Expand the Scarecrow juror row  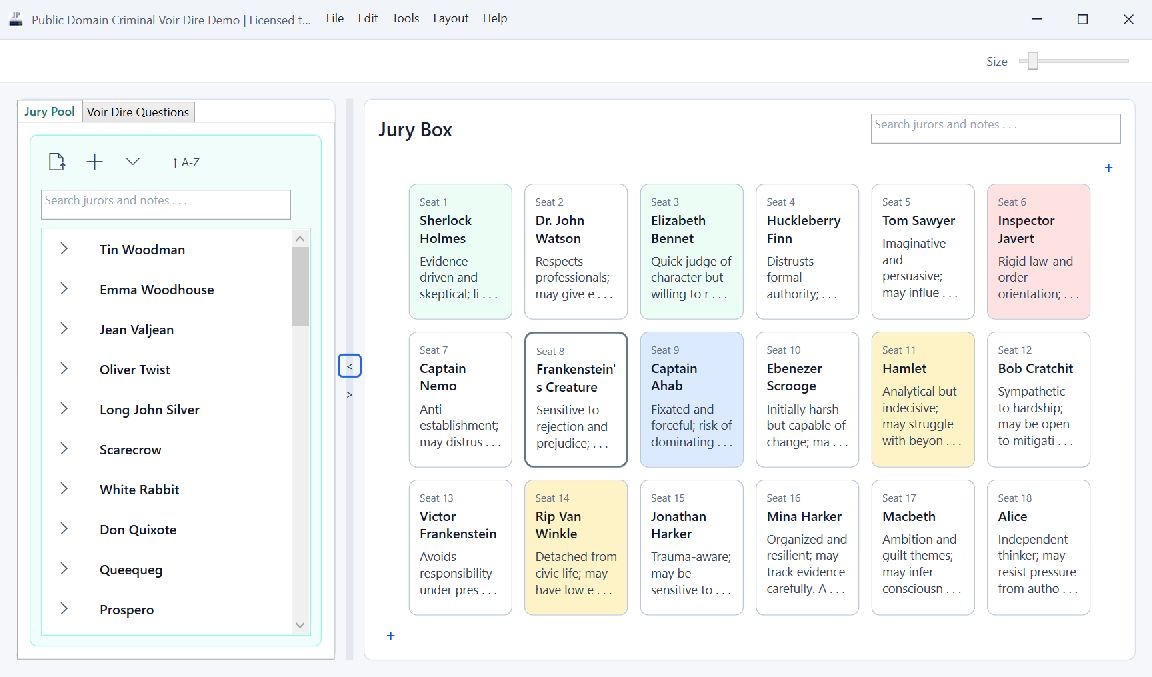[x=64, y=448]
